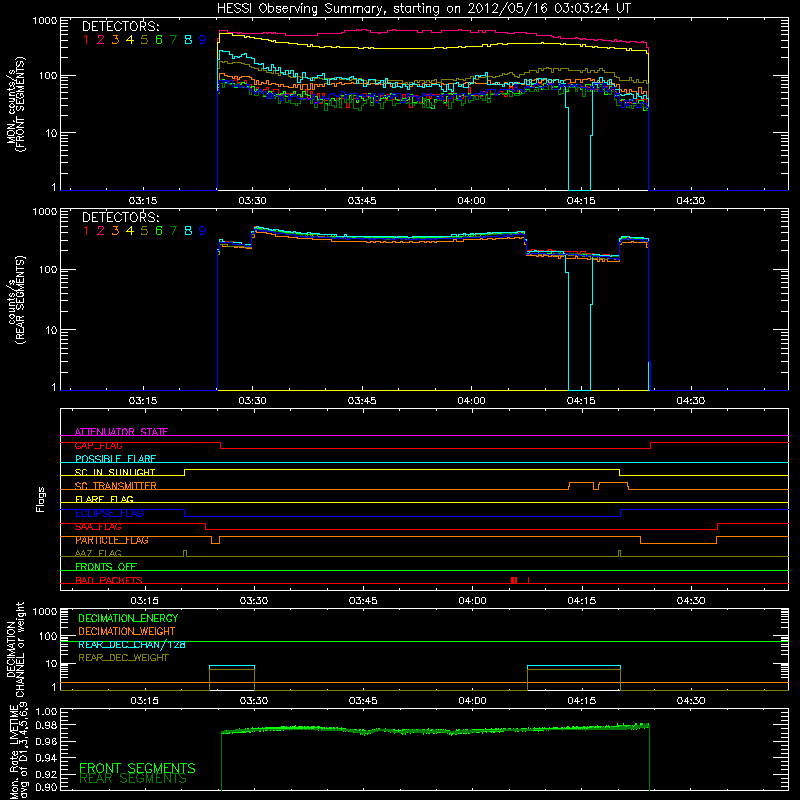Click the SC_TRANSMITTER flag label

point(116,486)
